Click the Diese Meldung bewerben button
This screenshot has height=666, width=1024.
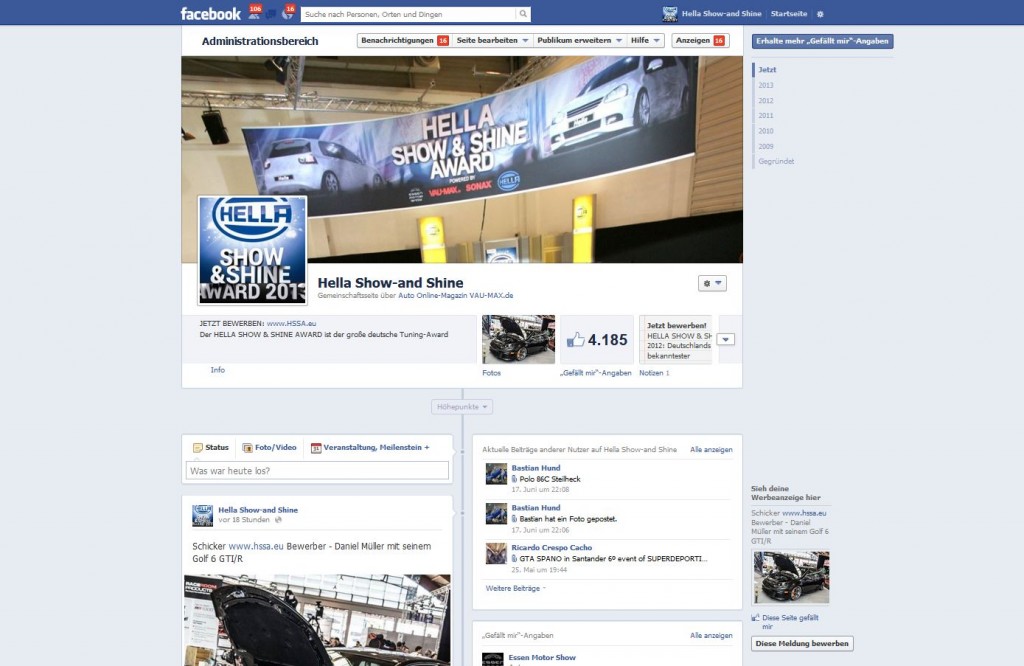coord(802,643)
